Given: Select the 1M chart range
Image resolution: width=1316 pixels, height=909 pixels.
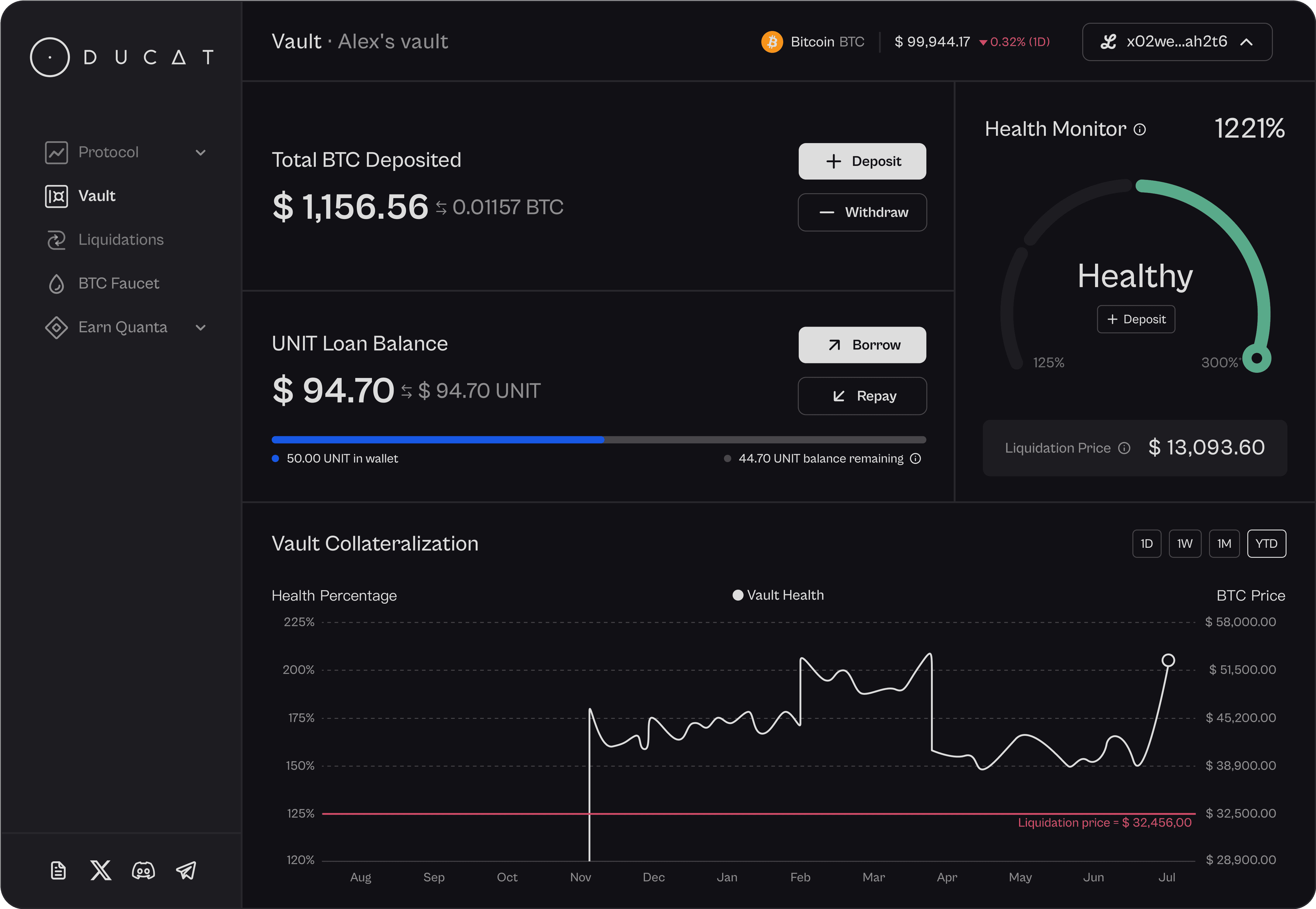Looking at the screenshot, I should tap(1224, 543).
